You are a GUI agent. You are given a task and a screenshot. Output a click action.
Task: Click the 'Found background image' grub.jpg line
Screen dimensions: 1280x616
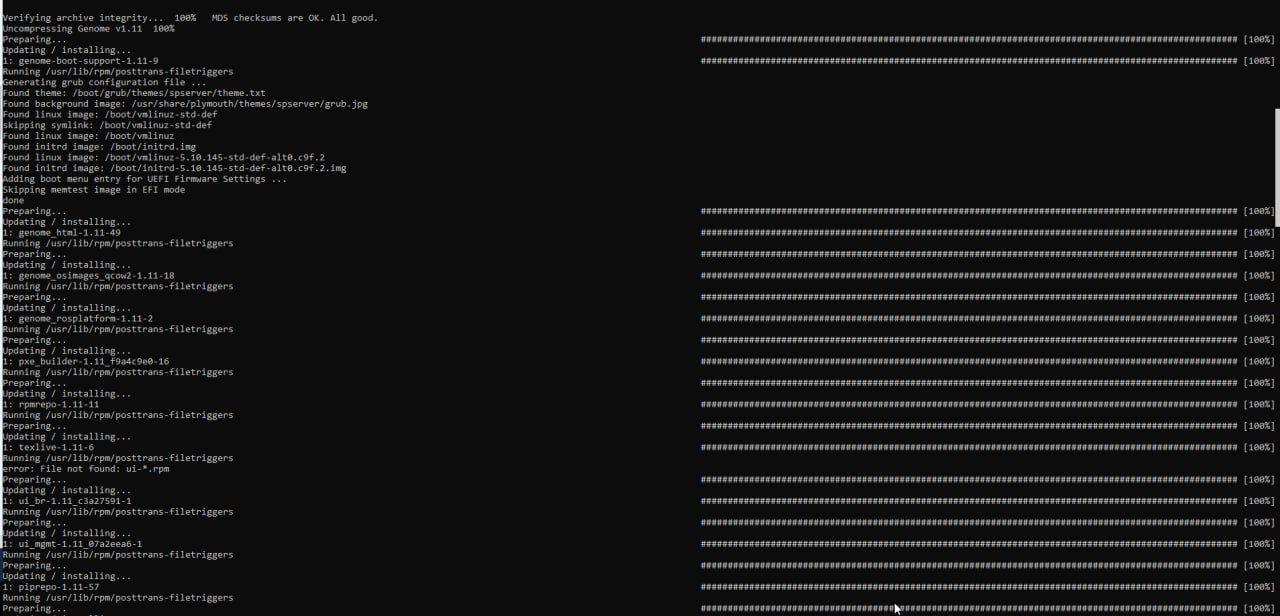point(185,104)
